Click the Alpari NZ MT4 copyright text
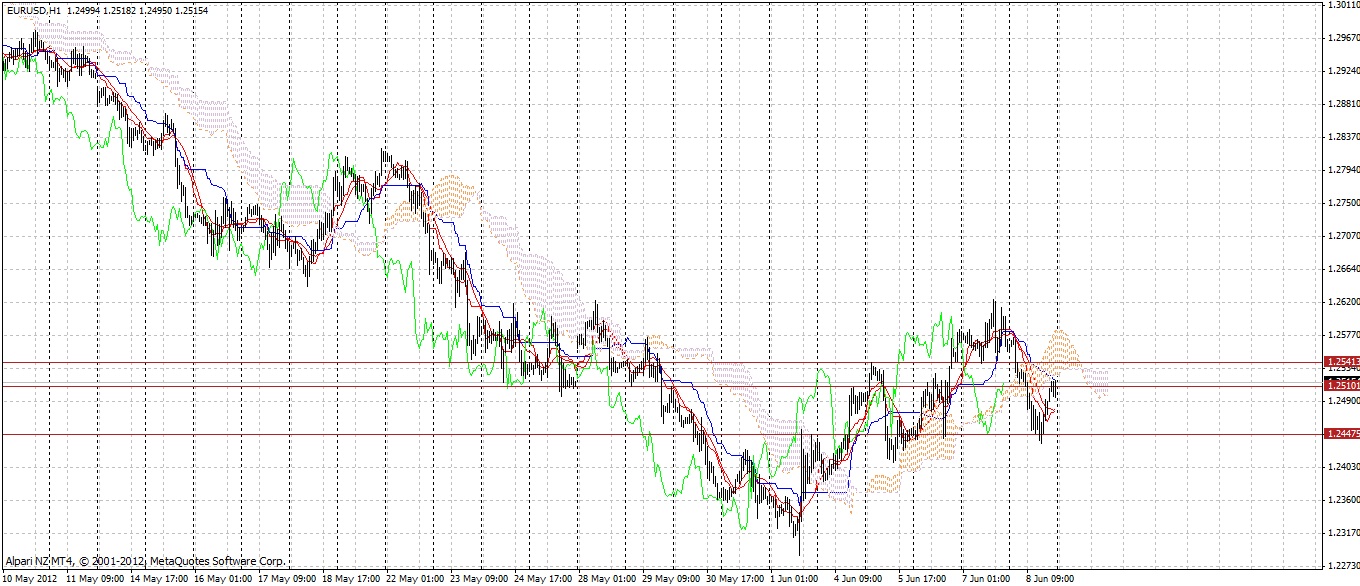This screenshot has height=586, width=1360. (x=146, y=562)
